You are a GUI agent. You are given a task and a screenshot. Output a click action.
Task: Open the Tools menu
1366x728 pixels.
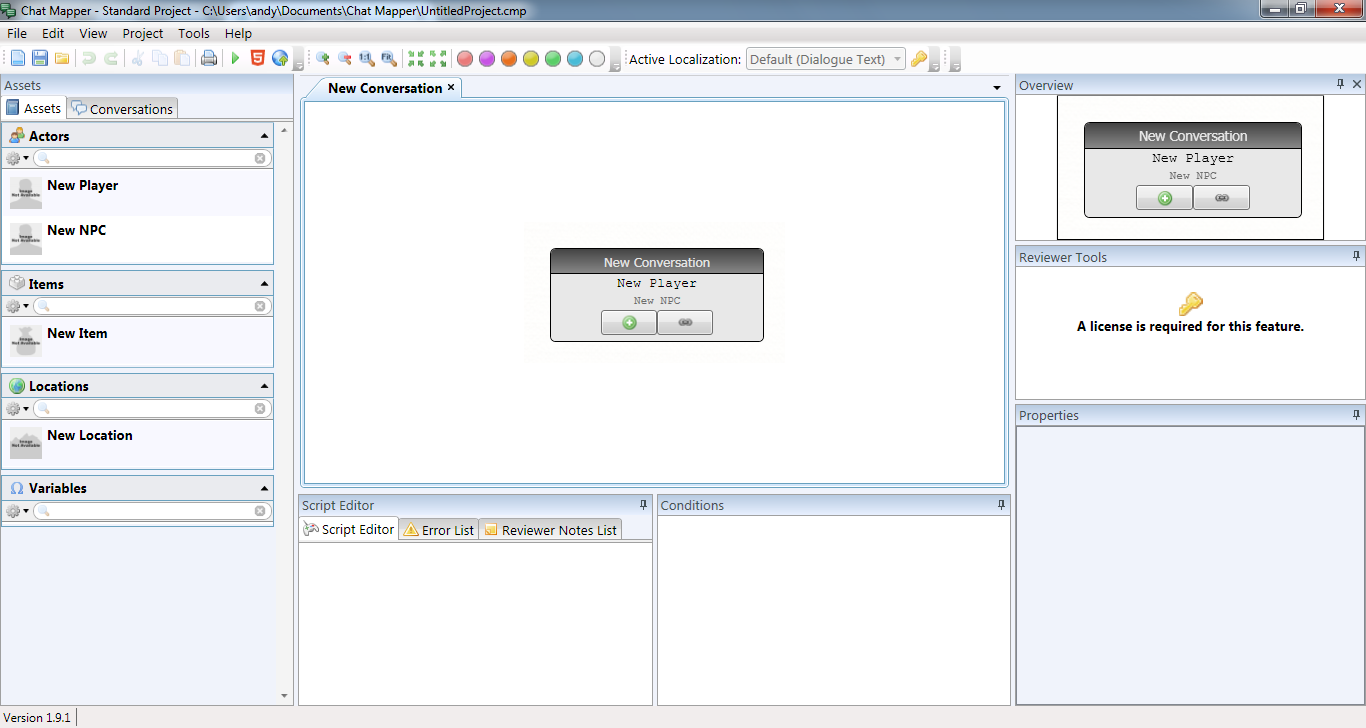pos(194,33)
